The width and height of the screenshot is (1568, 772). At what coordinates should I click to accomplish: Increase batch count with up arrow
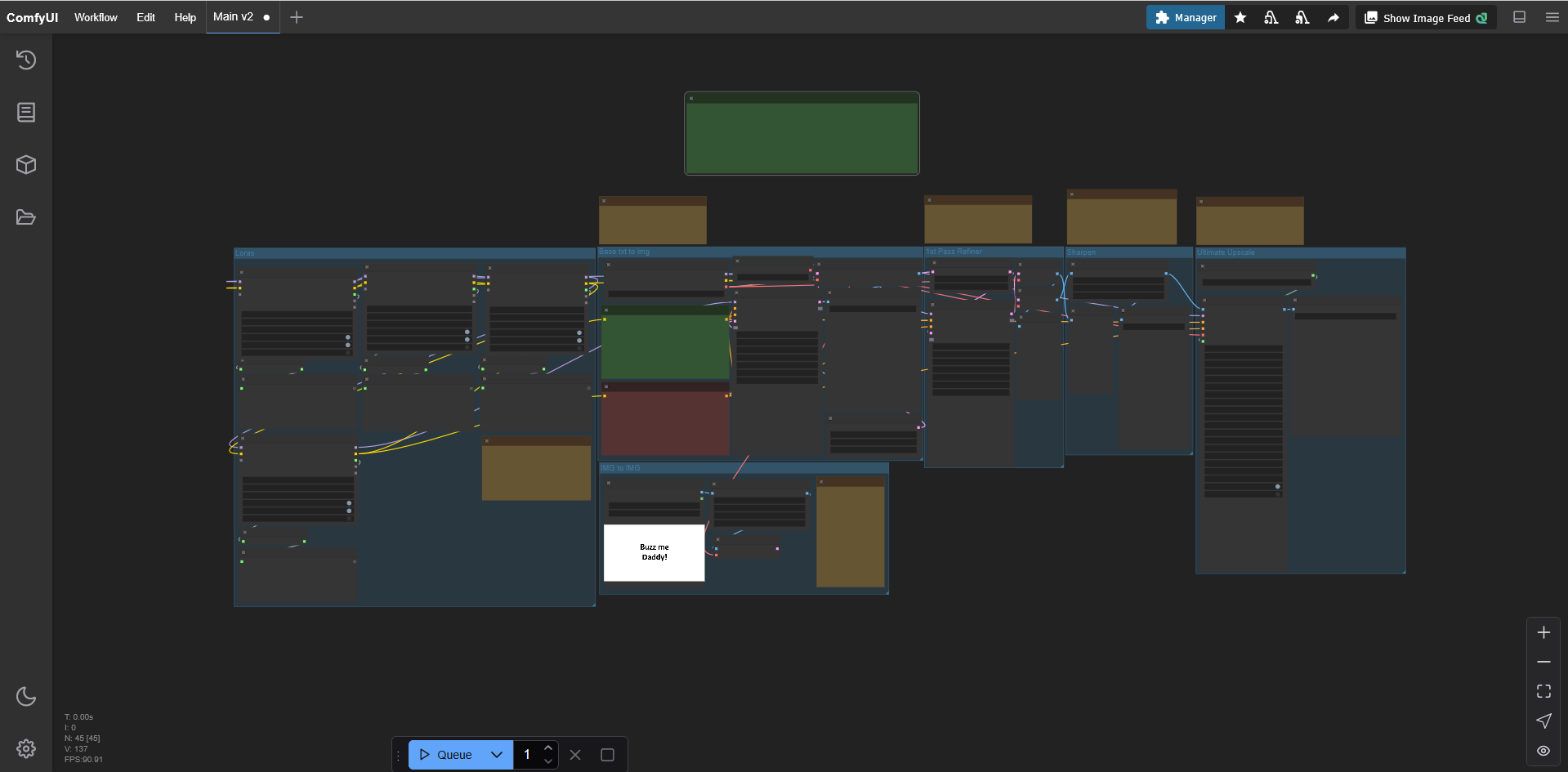(x=548, y=748)
